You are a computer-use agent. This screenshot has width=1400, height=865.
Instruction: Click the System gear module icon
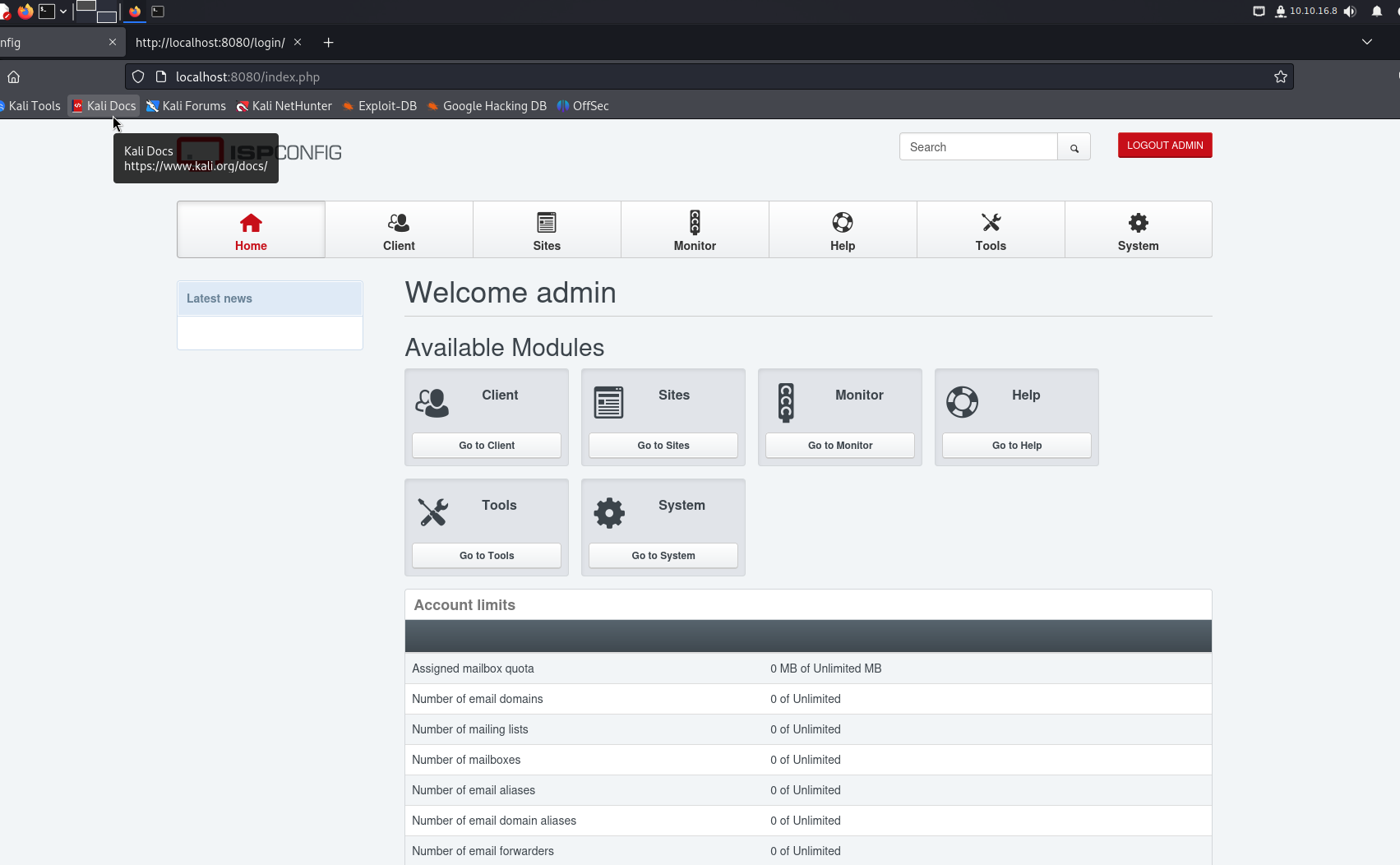(x=609, y=512)
